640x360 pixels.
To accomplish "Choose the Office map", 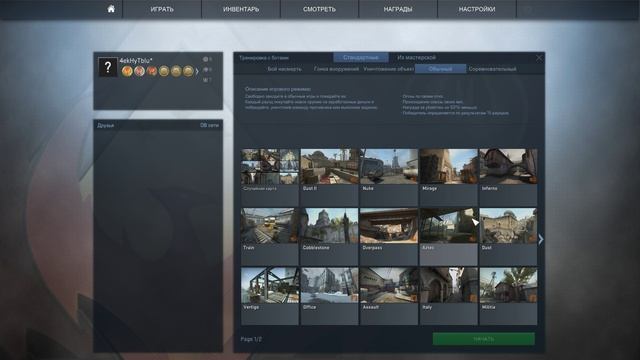I will click(x=329, y=296).
